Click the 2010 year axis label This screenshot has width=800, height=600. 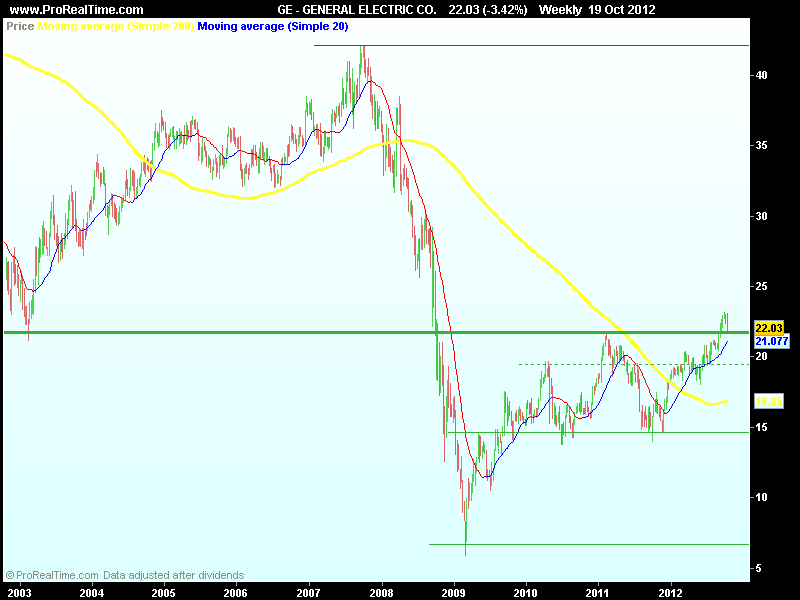tap(526, 592)
